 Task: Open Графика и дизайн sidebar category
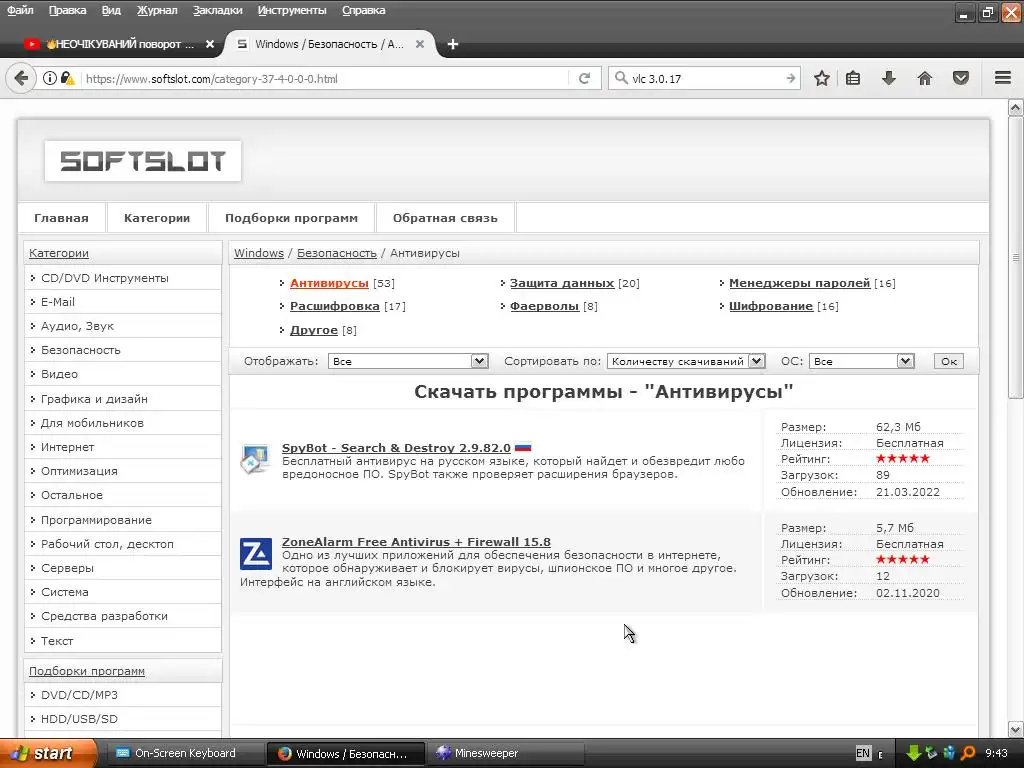pyautogui.click(x=123, y=399)
